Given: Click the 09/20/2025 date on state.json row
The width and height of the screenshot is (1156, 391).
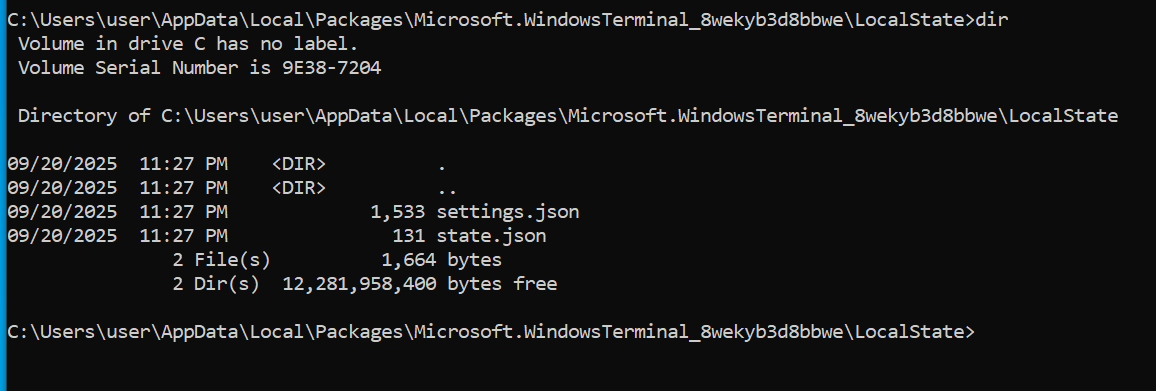Looking at the screenshot, I should pos(62,236).
